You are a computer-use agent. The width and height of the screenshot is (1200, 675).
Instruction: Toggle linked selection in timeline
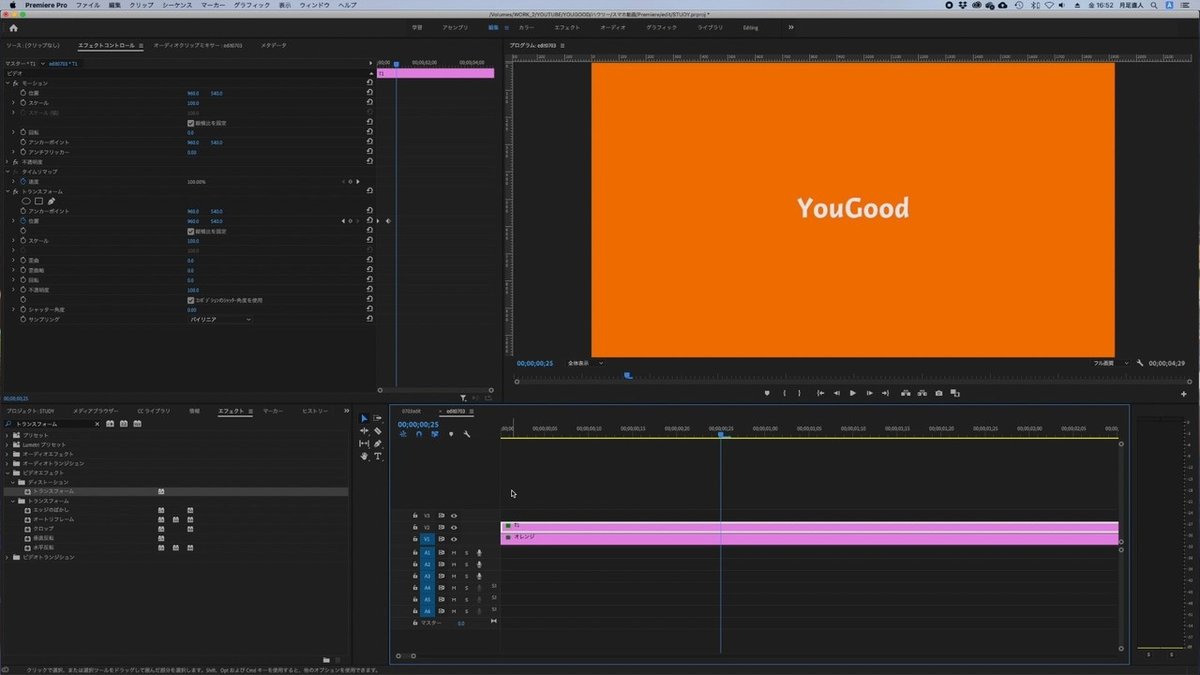(x=435, y=434)
